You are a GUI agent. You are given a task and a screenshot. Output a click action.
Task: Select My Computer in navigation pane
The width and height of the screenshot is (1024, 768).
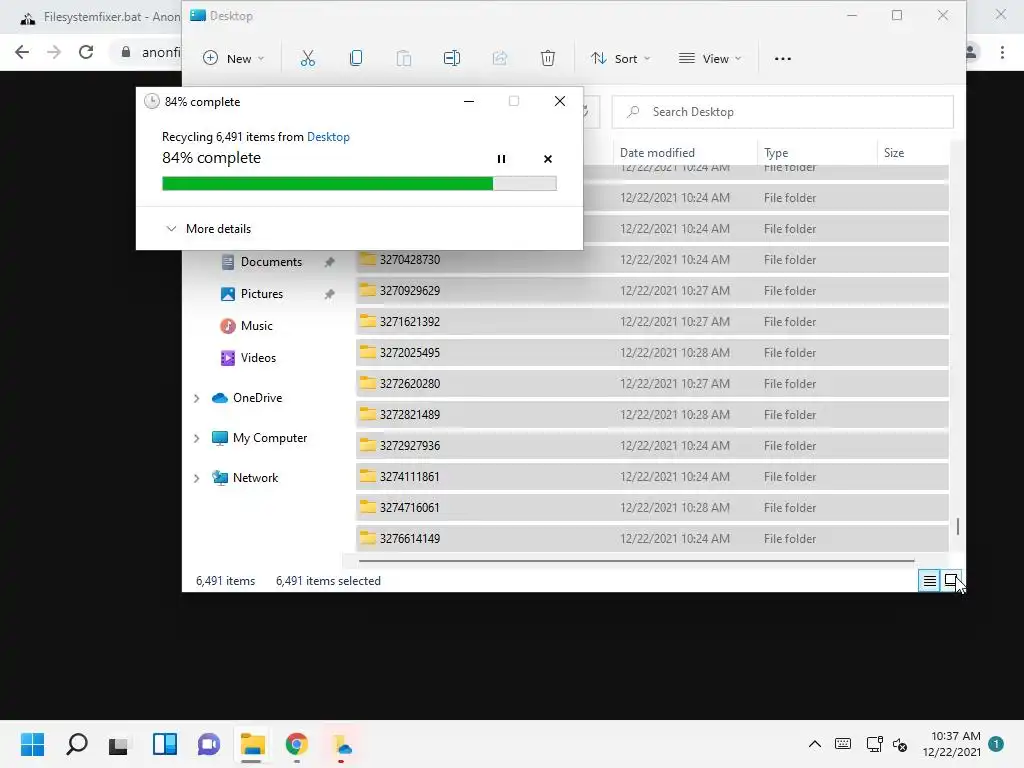[x=270, y=438]
